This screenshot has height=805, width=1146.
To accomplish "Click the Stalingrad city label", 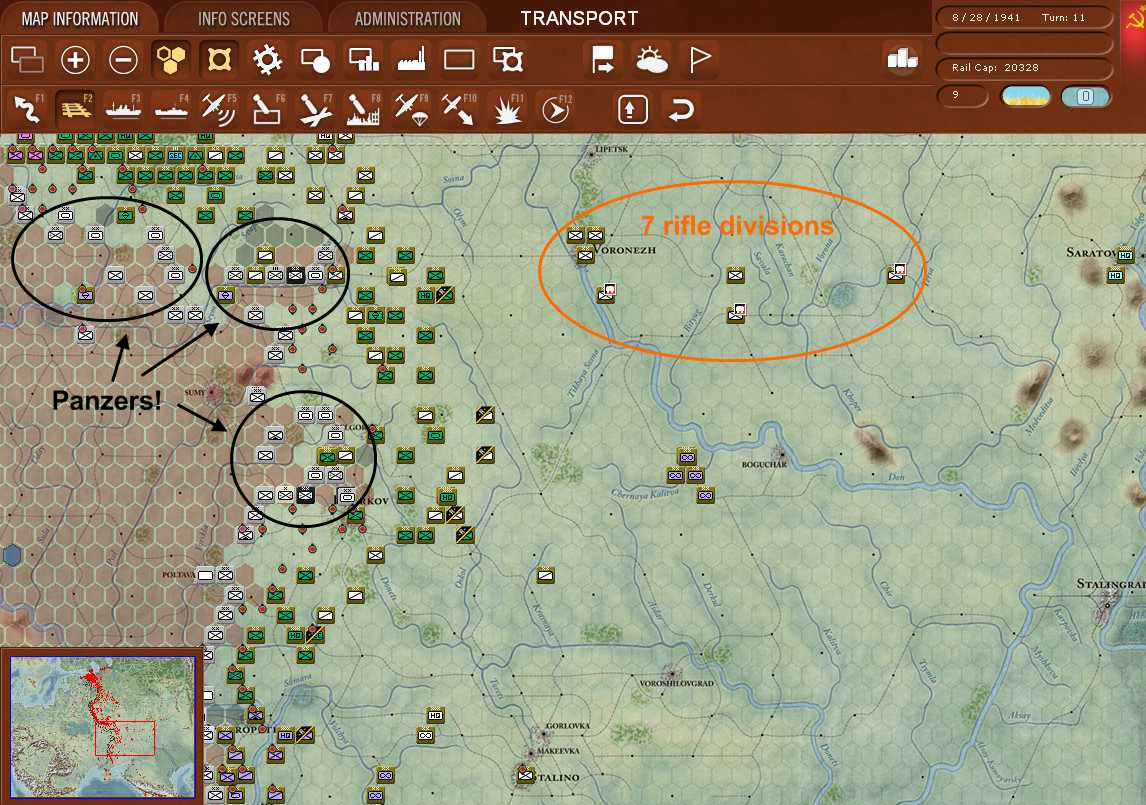I will (x=1111, y=584).
